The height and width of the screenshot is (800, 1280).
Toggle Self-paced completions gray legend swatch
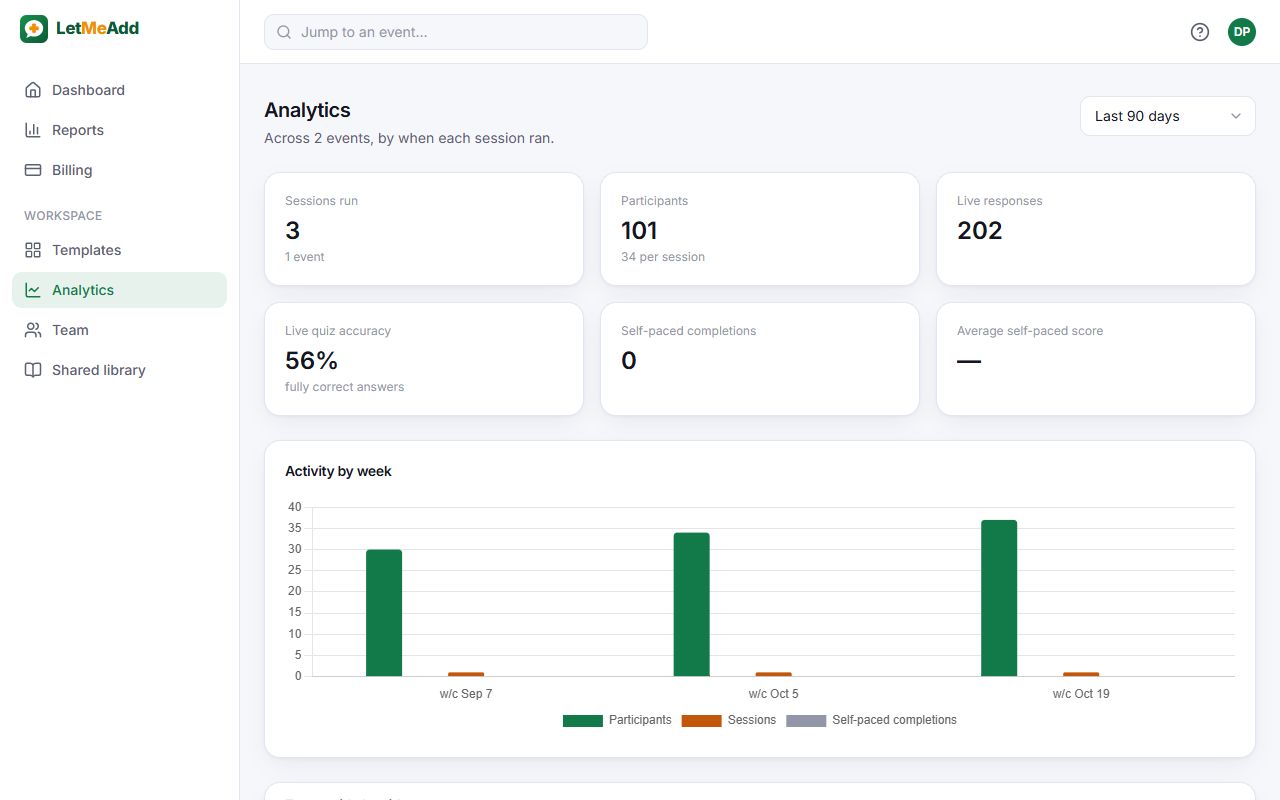[x=806, y=720]
